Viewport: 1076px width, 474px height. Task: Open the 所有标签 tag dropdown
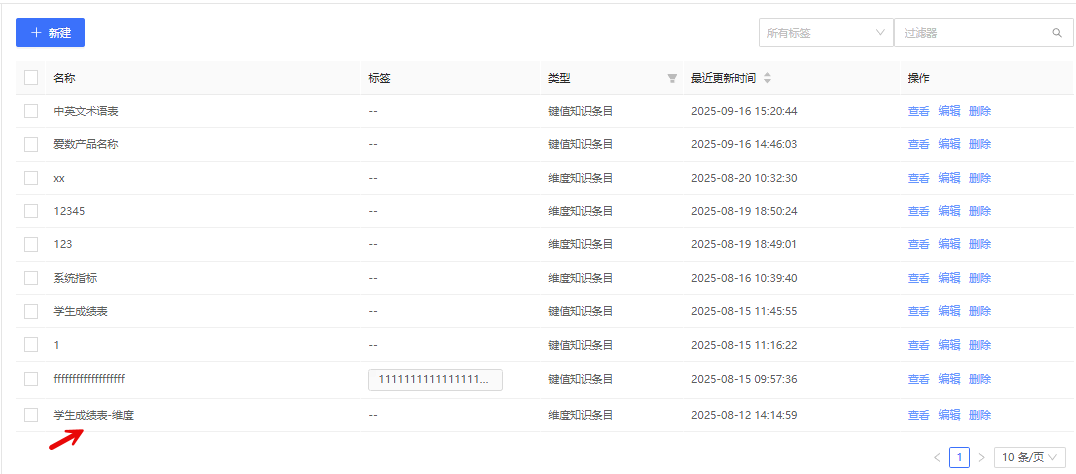[825, 33]
